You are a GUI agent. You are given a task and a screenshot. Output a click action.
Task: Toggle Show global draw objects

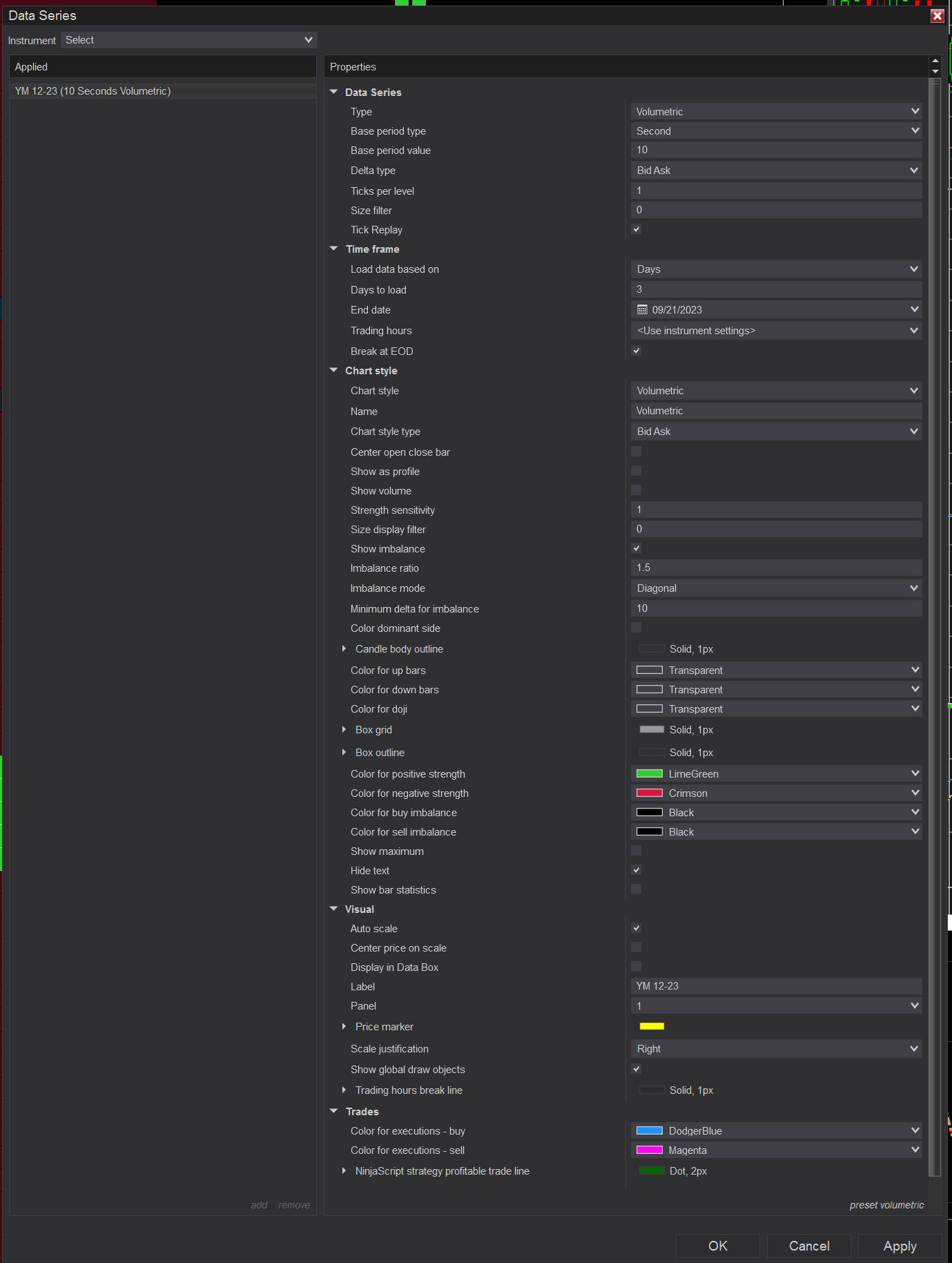637,1069
